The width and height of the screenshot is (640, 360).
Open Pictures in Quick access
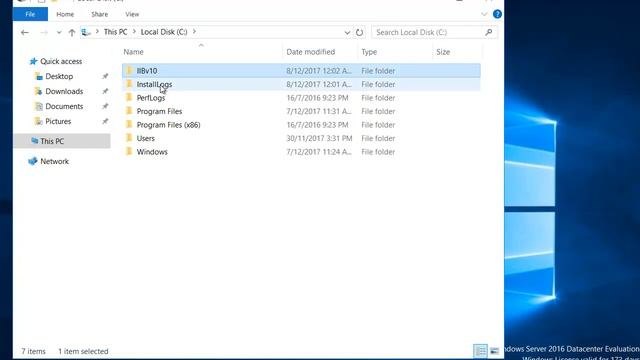click(x=58, y=121)
